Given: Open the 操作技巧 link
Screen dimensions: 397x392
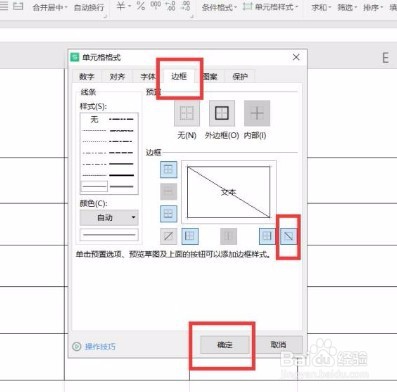Looking at the screenshot, I should coord(100,346).
